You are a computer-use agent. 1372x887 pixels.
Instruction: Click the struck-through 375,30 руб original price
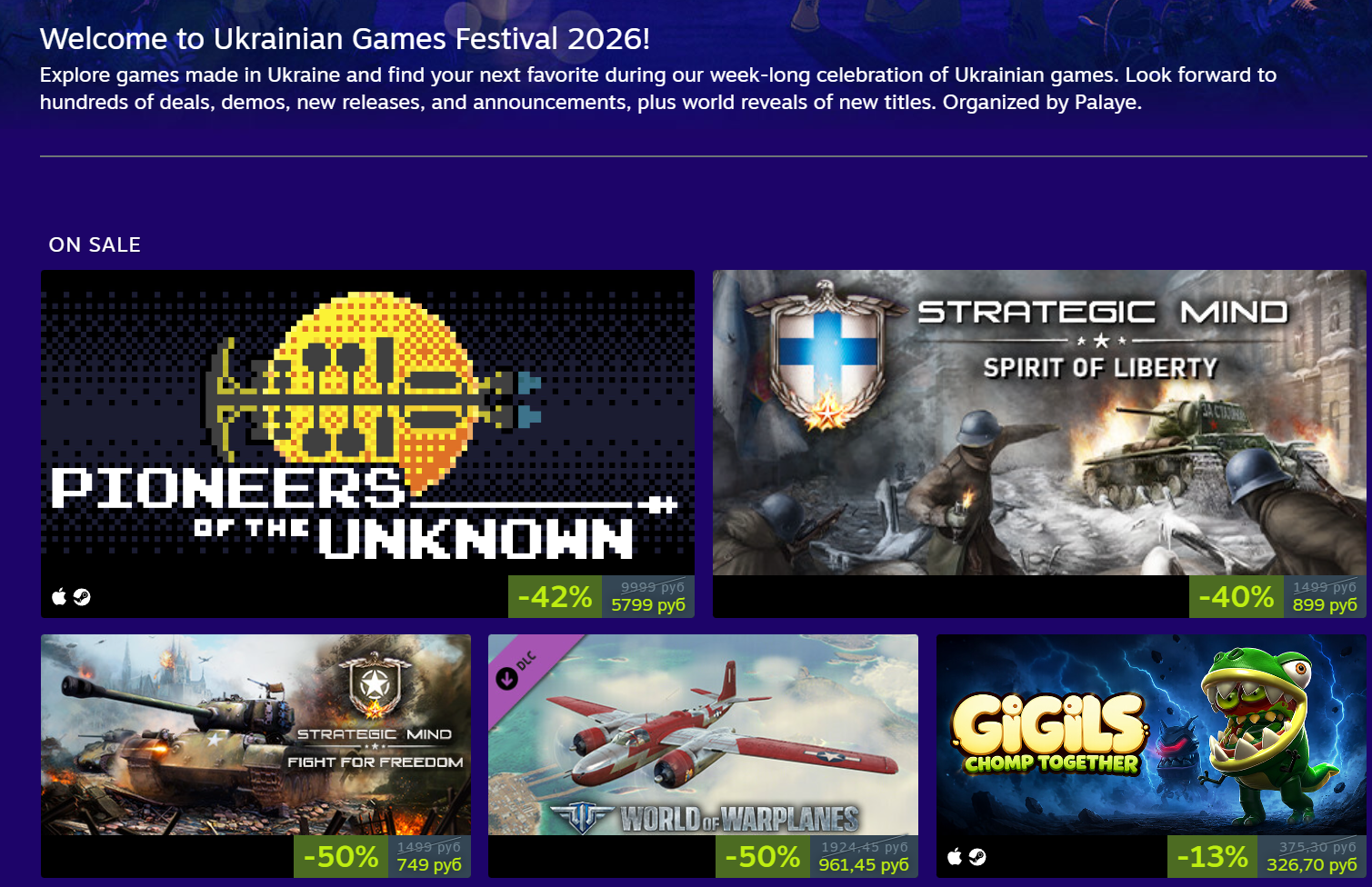(x=1317, y=847)
